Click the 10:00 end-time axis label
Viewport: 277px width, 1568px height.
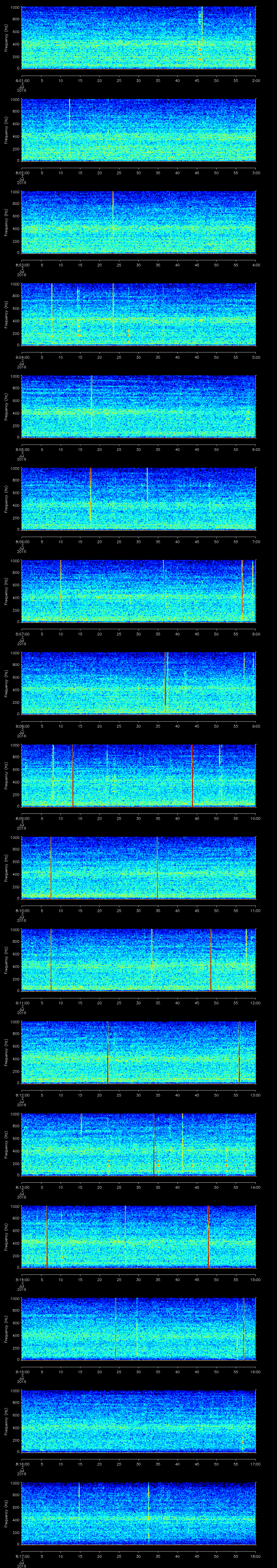255,818
